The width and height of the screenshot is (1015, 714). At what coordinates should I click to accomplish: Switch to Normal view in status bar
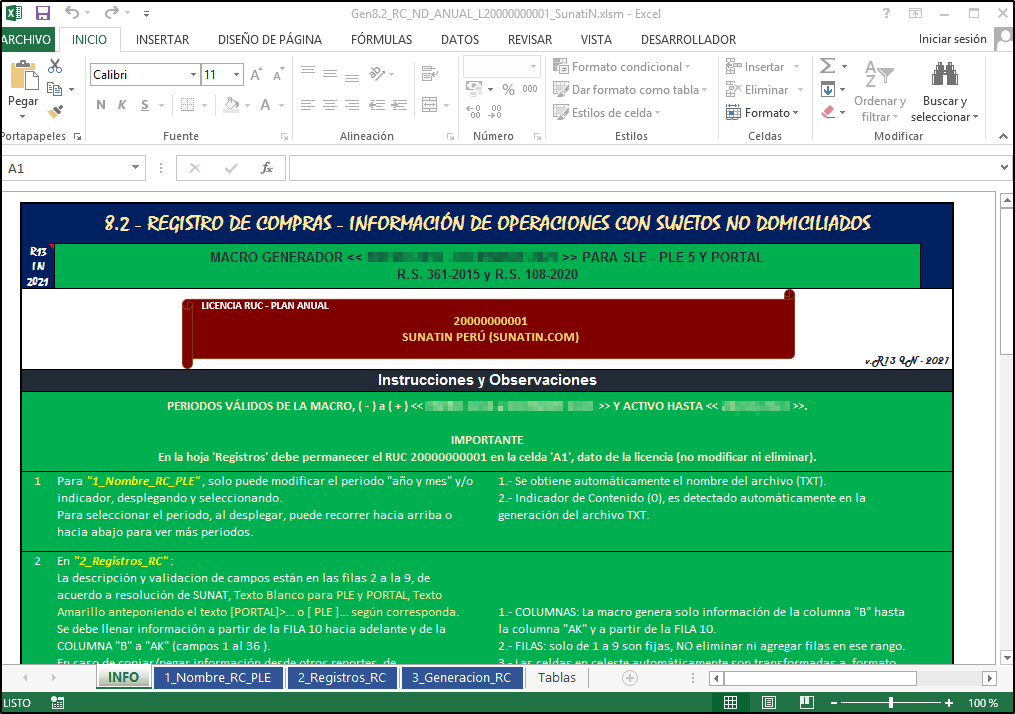(731, 703)
